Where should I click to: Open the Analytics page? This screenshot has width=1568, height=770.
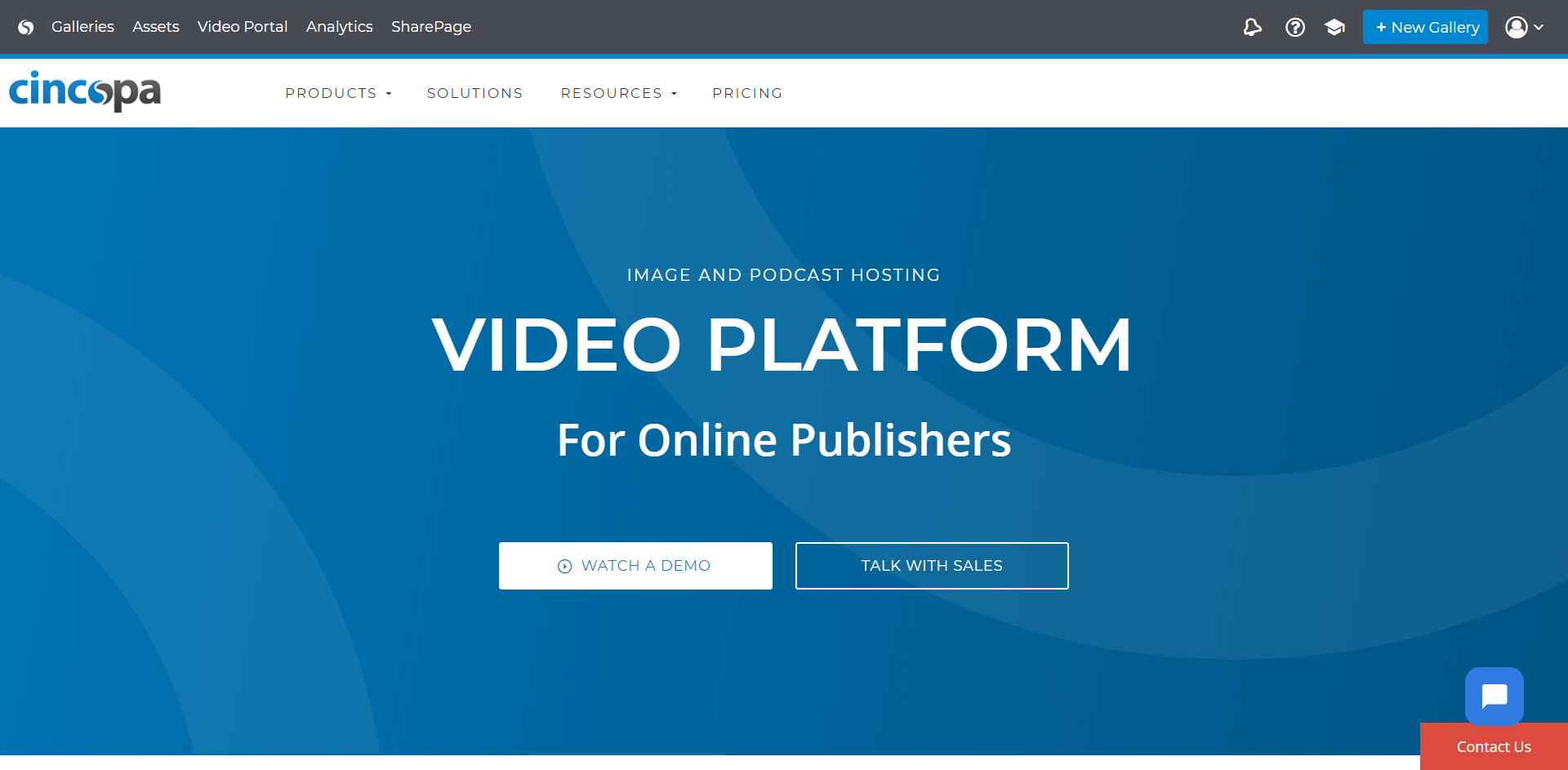coord(339,27)
